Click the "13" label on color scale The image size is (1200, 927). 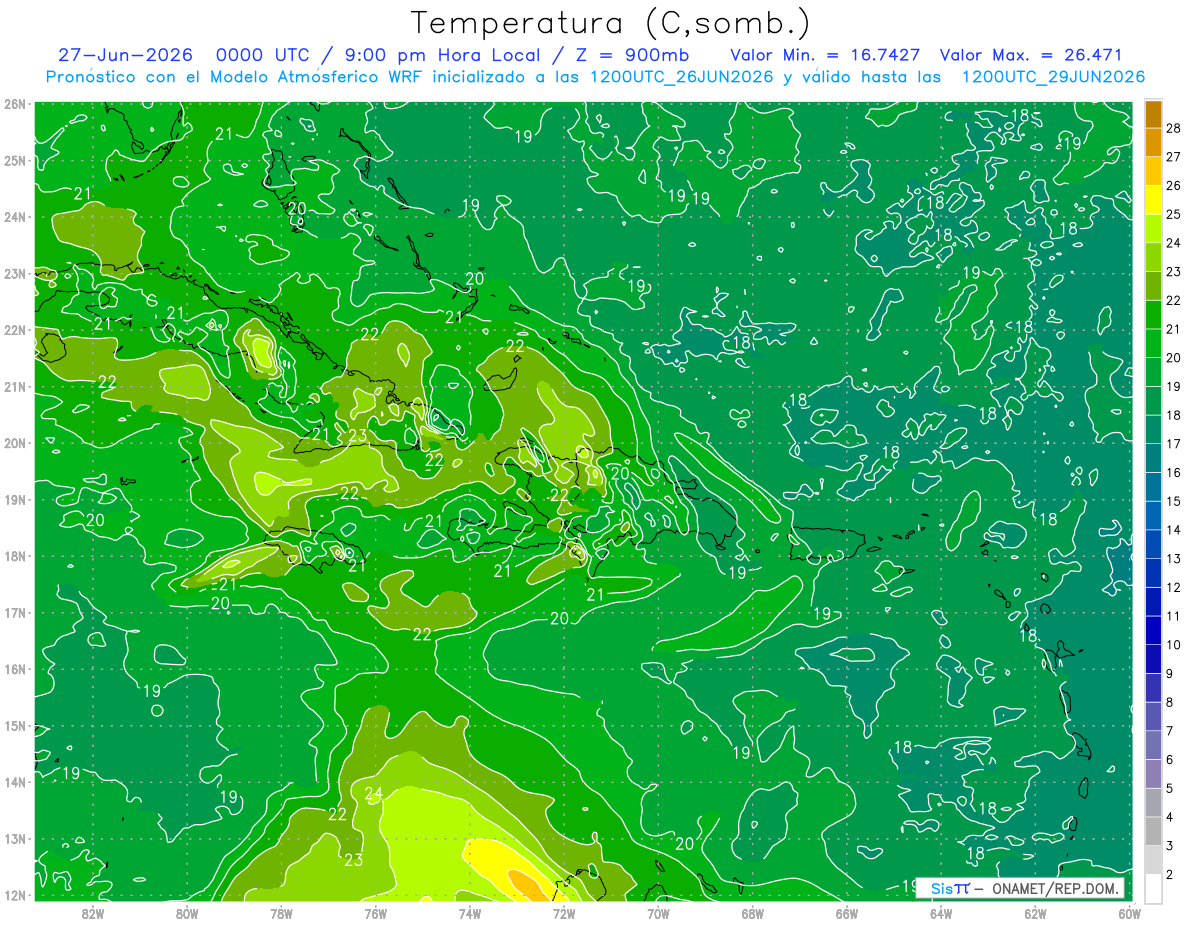coord(1173,558)
